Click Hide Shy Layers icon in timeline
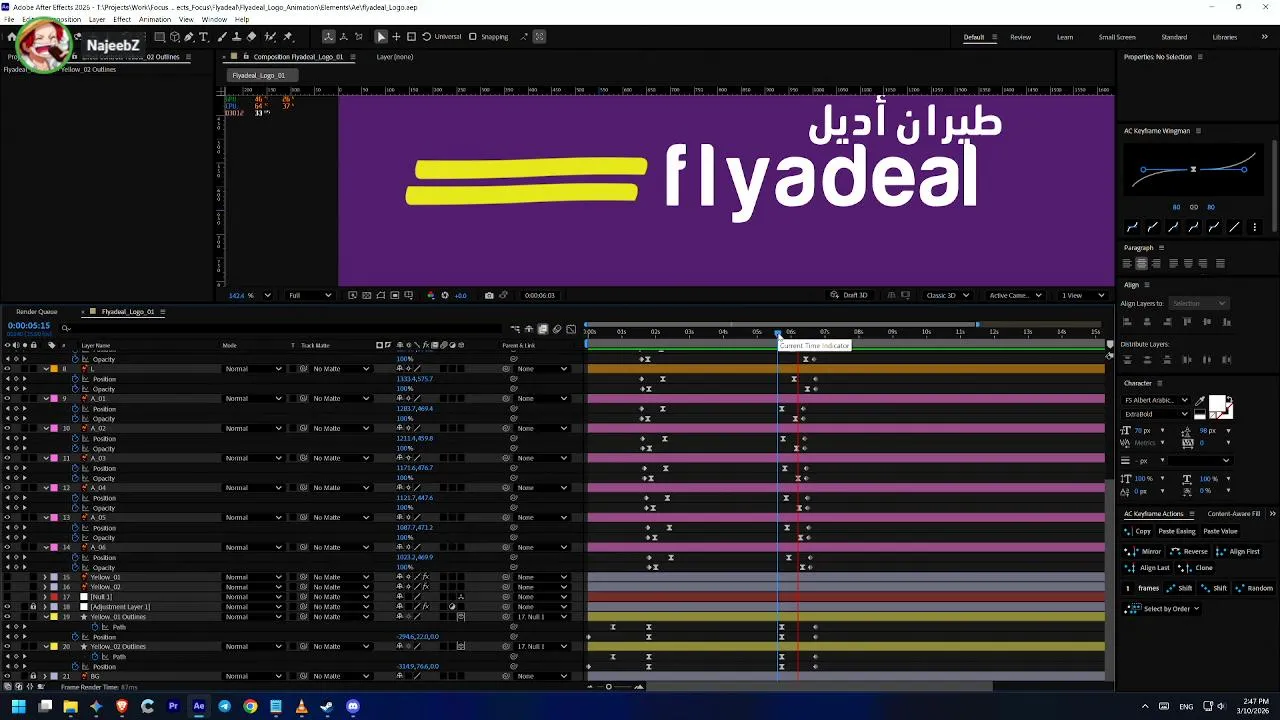The height and width of the screenshot is (720, 1280). 529,329
